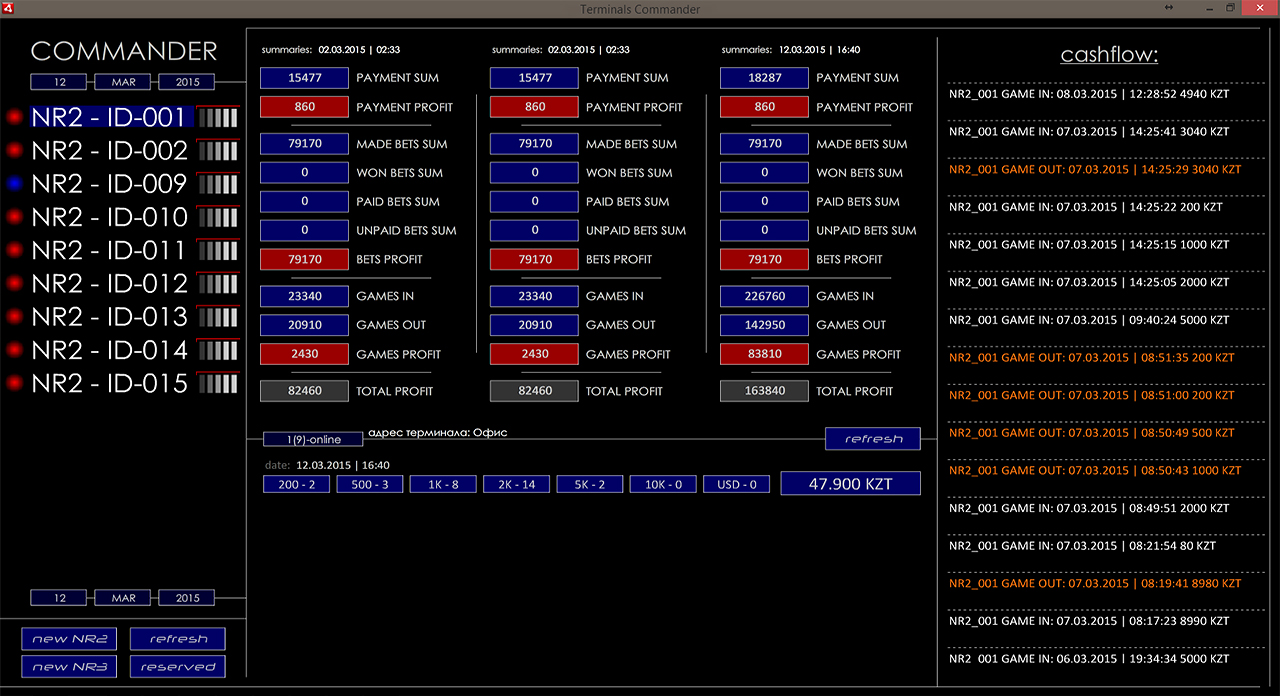
Task: Click the 18287 payment sum value
Action: coord(764,78)
